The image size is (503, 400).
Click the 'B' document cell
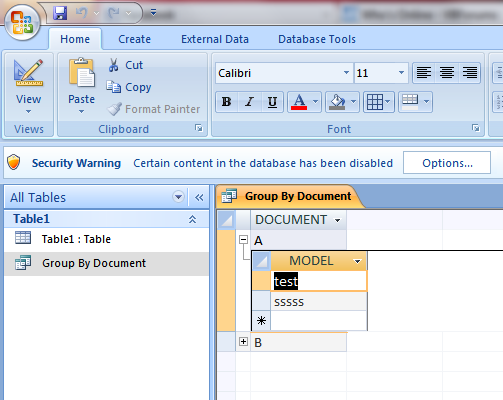(x=299, y=342)
